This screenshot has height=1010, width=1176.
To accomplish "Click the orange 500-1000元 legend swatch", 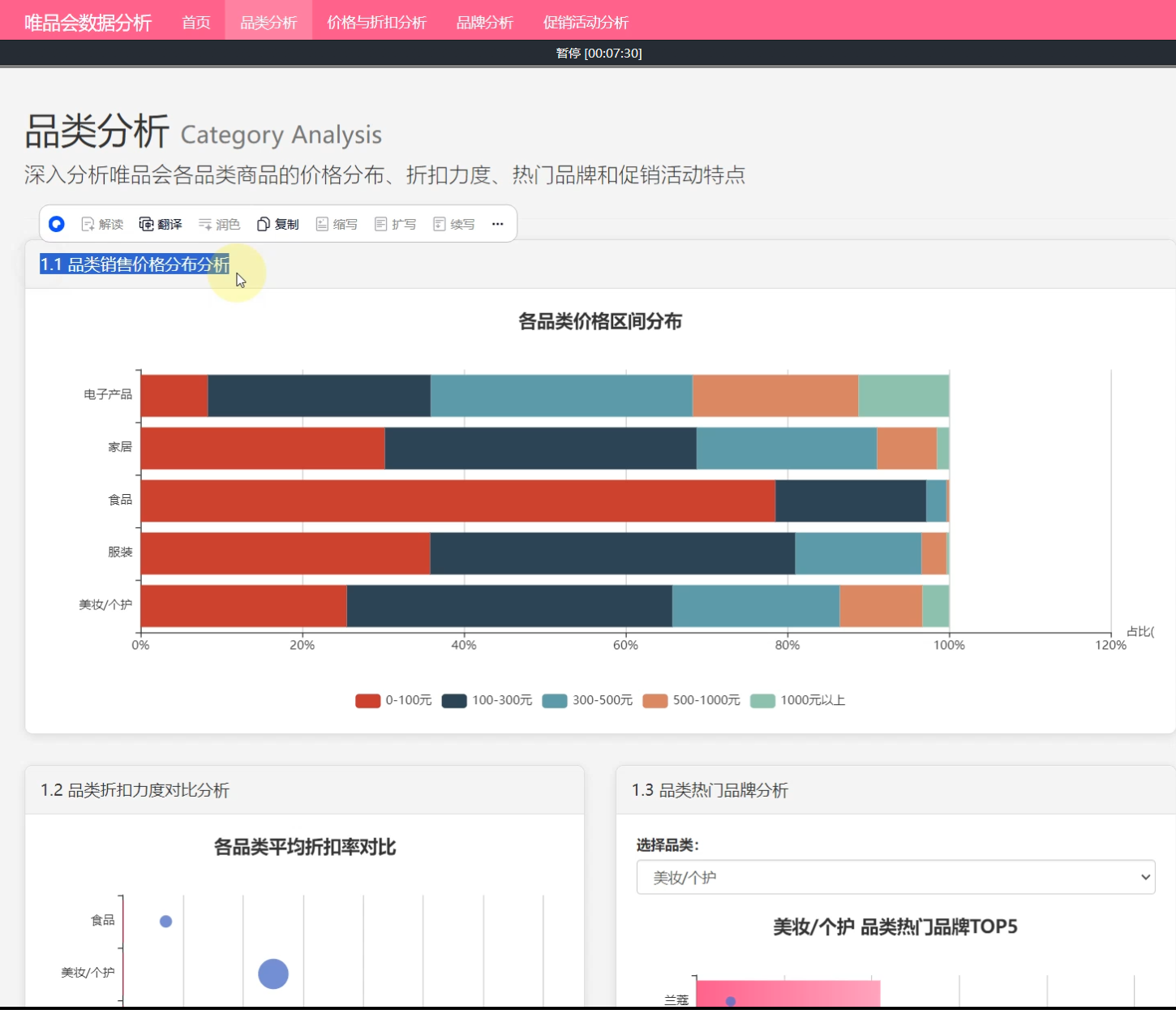I will [655, 701].
